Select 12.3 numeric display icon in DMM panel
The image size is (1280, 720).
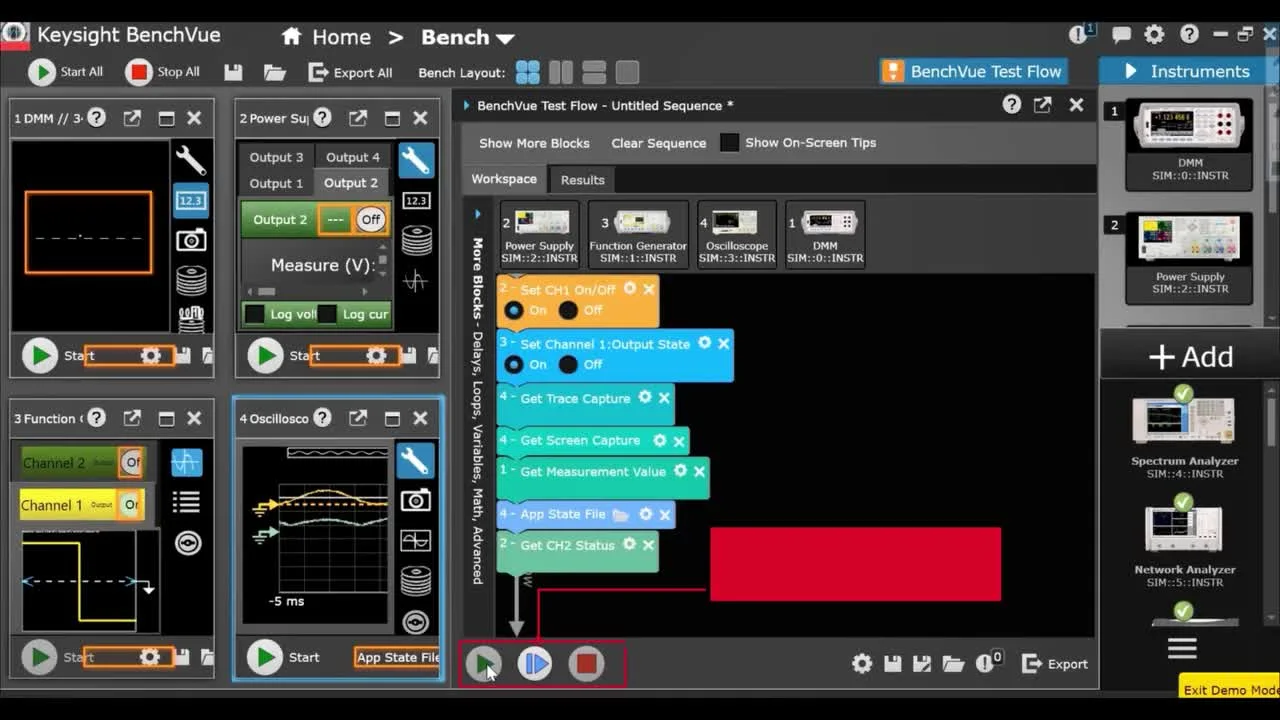[x=190, y=200]
